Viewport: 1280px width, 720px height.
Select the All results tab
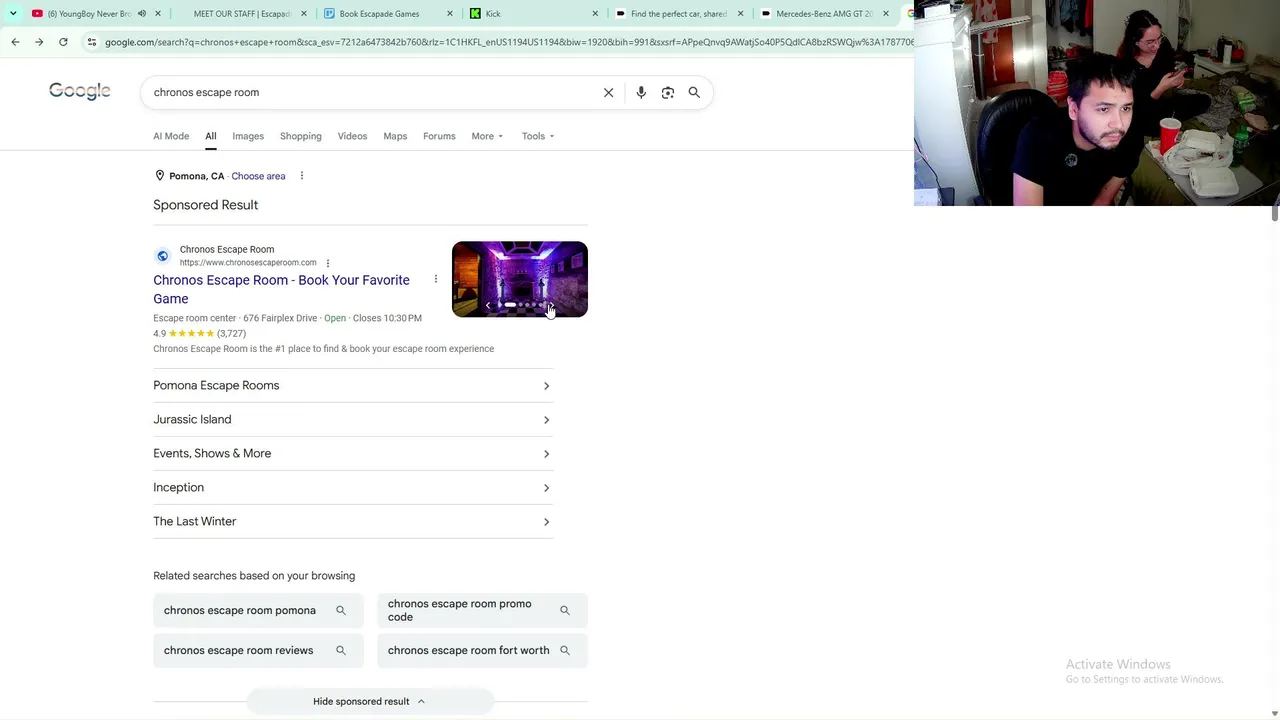coord(211,136)
